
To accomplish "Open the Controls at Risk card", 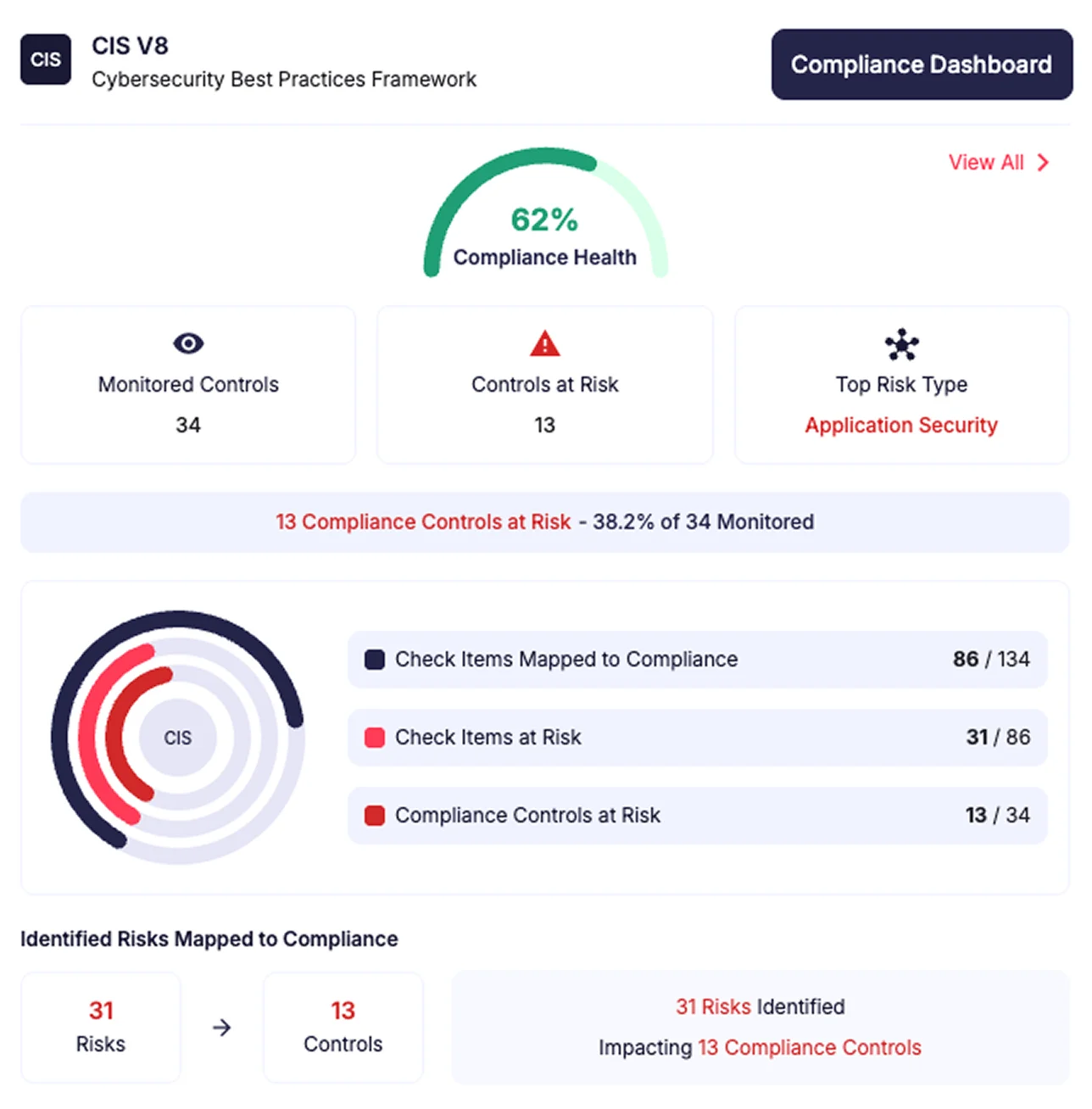I will pyautogui.click(x=545, y=385).
